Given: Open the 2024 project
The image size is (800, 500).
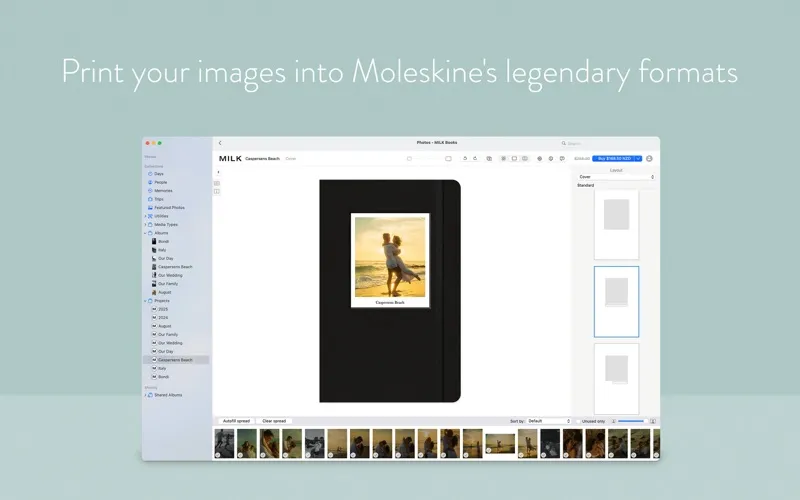Looking at the screenshot, I should pos(162,318).
